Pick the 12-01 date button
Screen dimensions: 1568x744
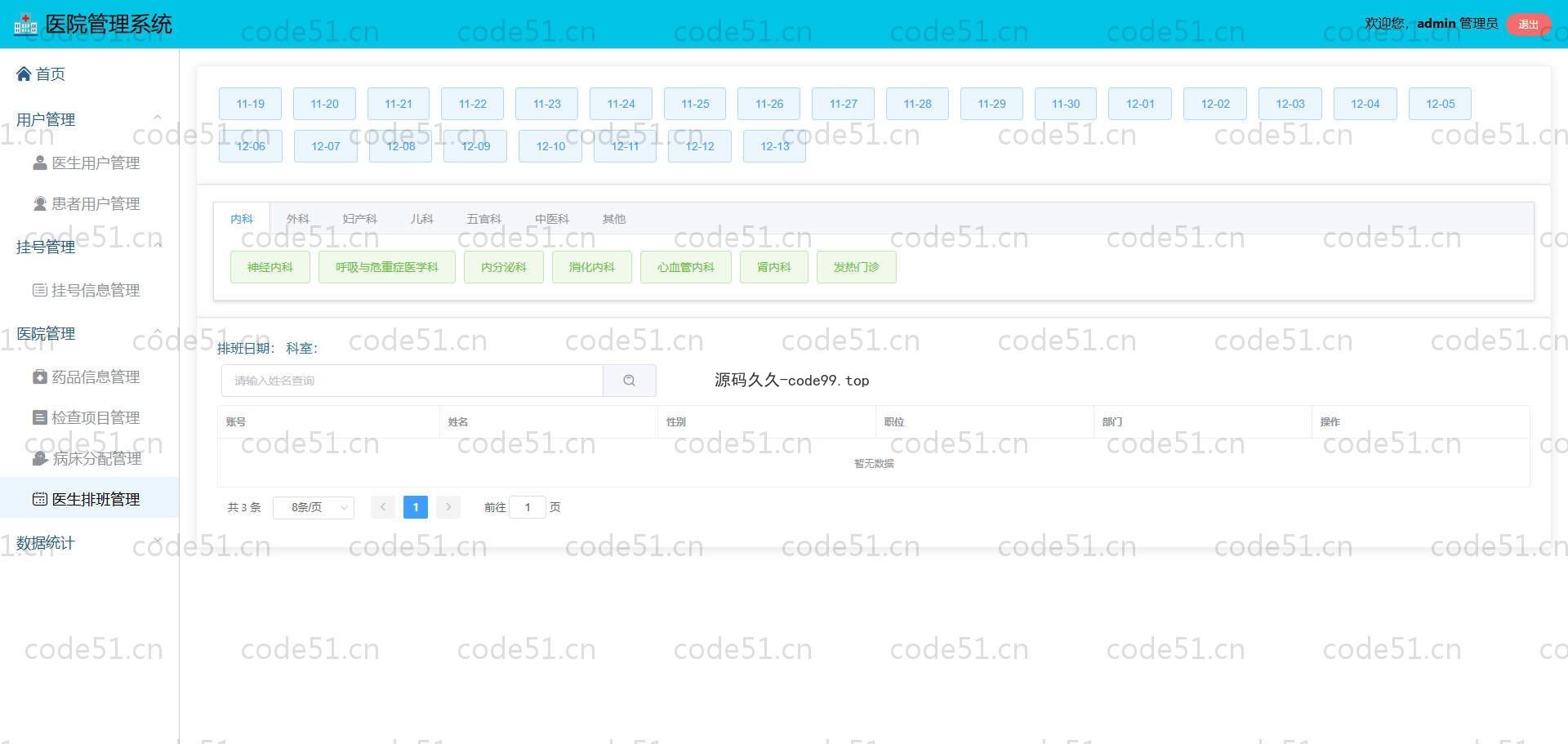(1140, 104)
